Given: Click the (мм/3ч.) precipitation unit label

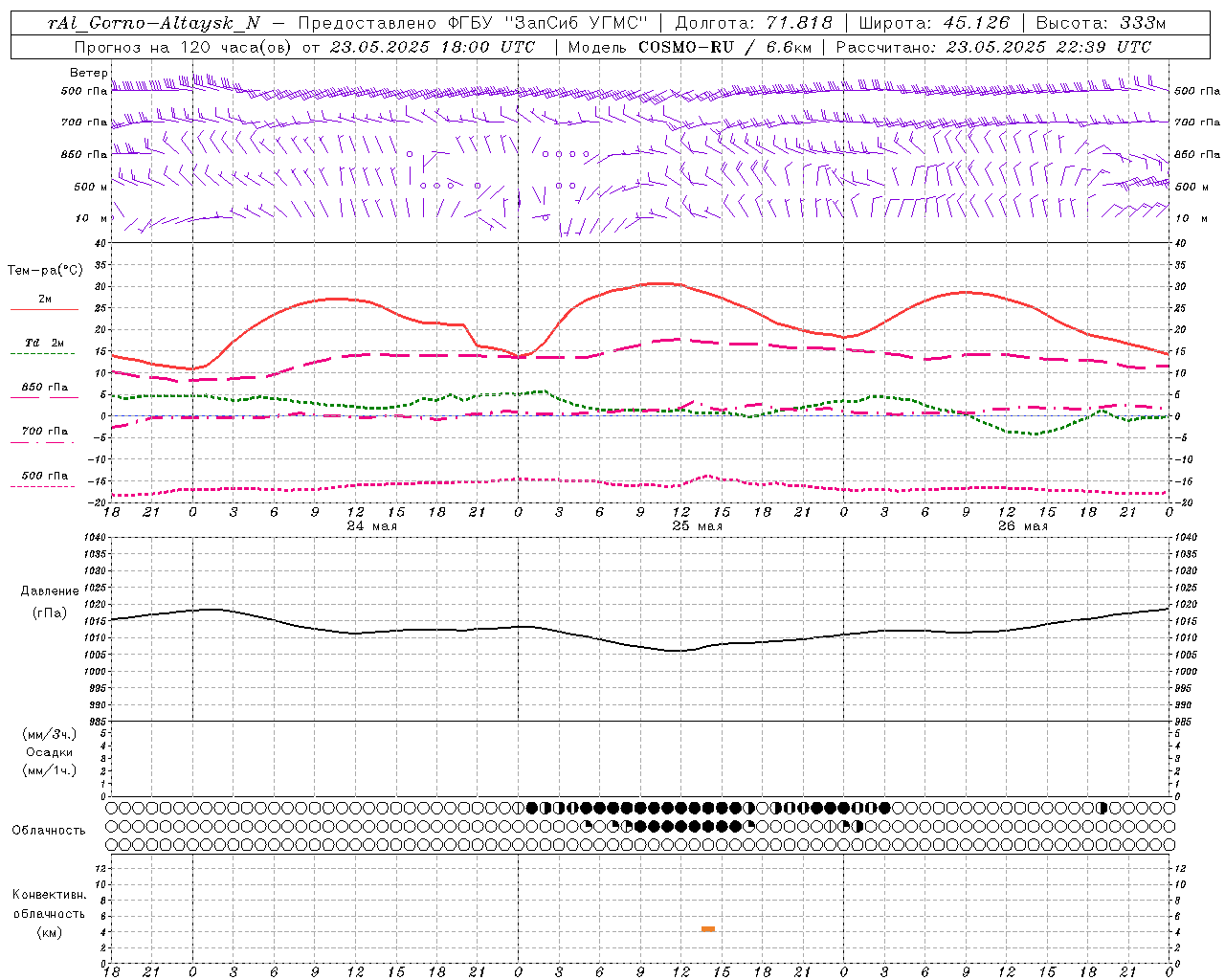Looking at the screenshot, I should (50, 734).
